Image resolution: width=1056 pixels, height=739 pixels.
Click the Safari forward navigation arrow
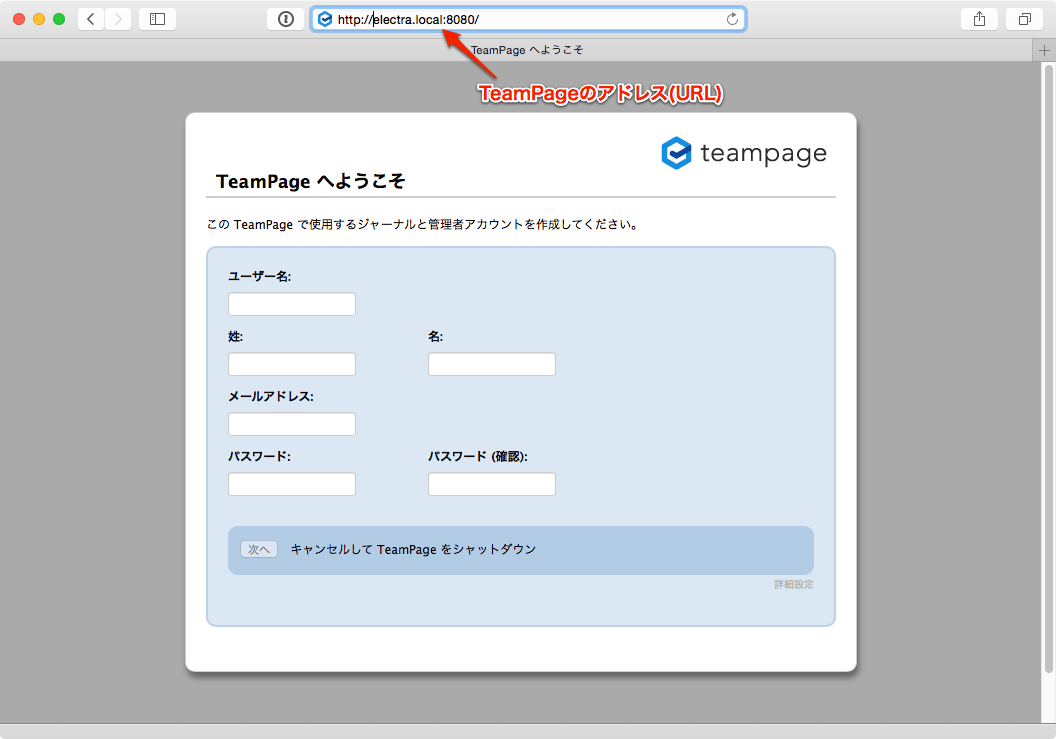[x=118, y=19]
